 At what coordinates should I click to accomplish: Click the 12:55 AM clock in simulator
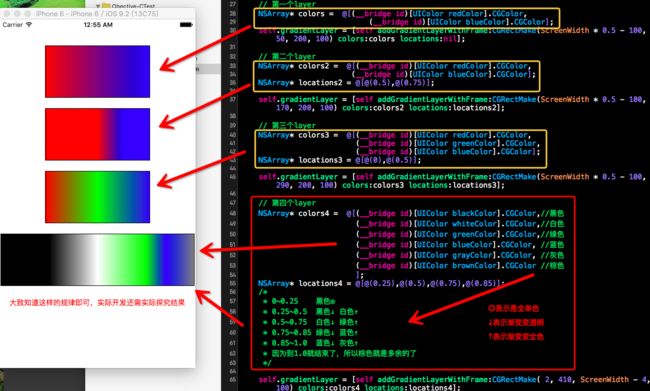pos(98,25)
